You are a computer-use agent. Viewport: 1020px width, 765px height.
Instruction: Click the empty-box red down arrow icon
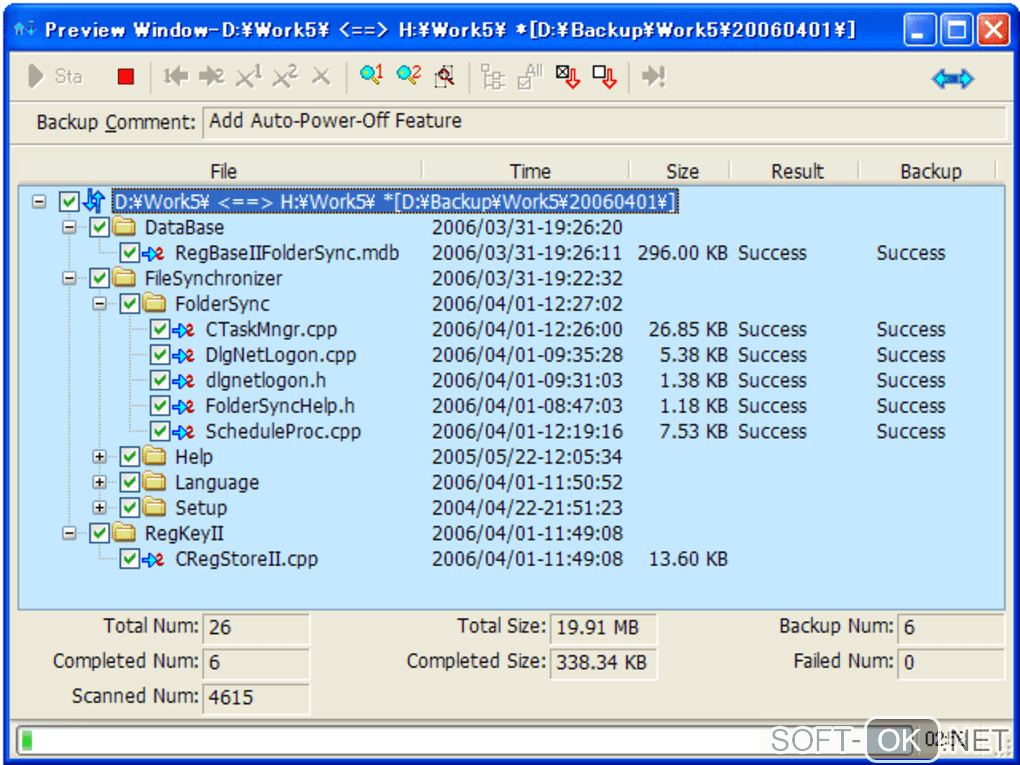(x=604, y=77)
